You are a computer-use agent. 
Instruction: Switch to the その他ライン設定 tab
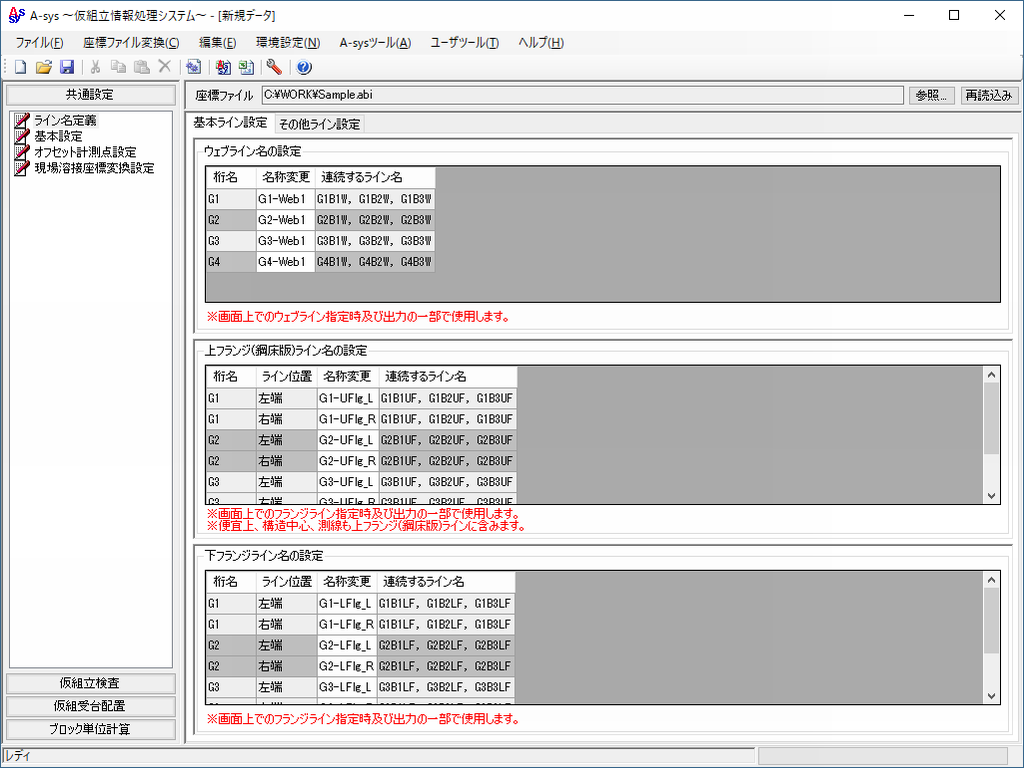click(x=319, y=124)
